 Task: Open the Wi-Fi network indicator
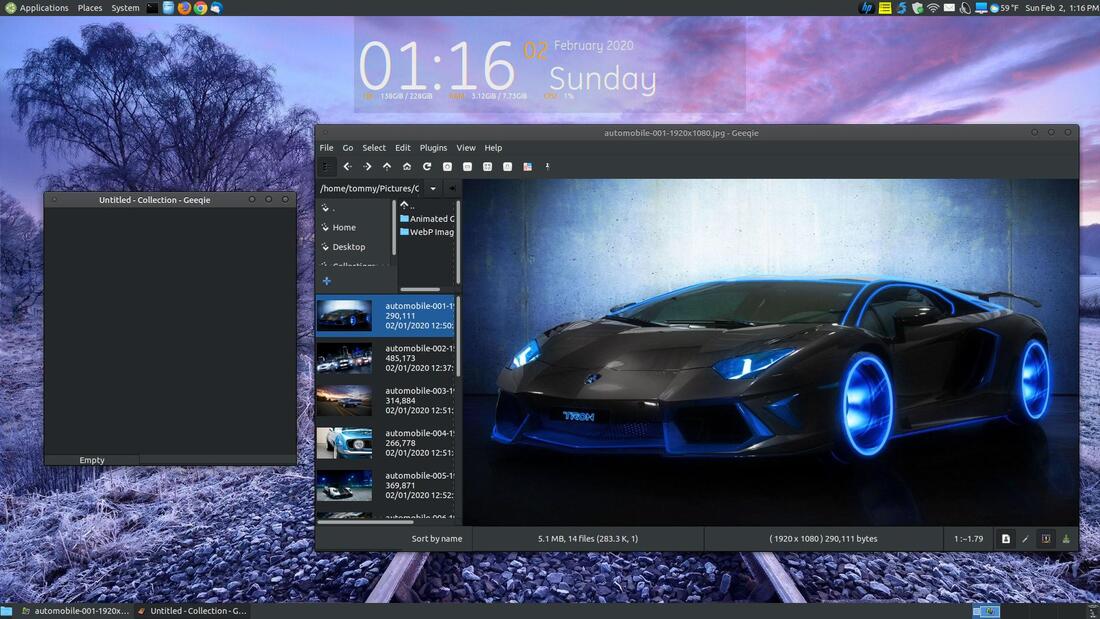933,8
